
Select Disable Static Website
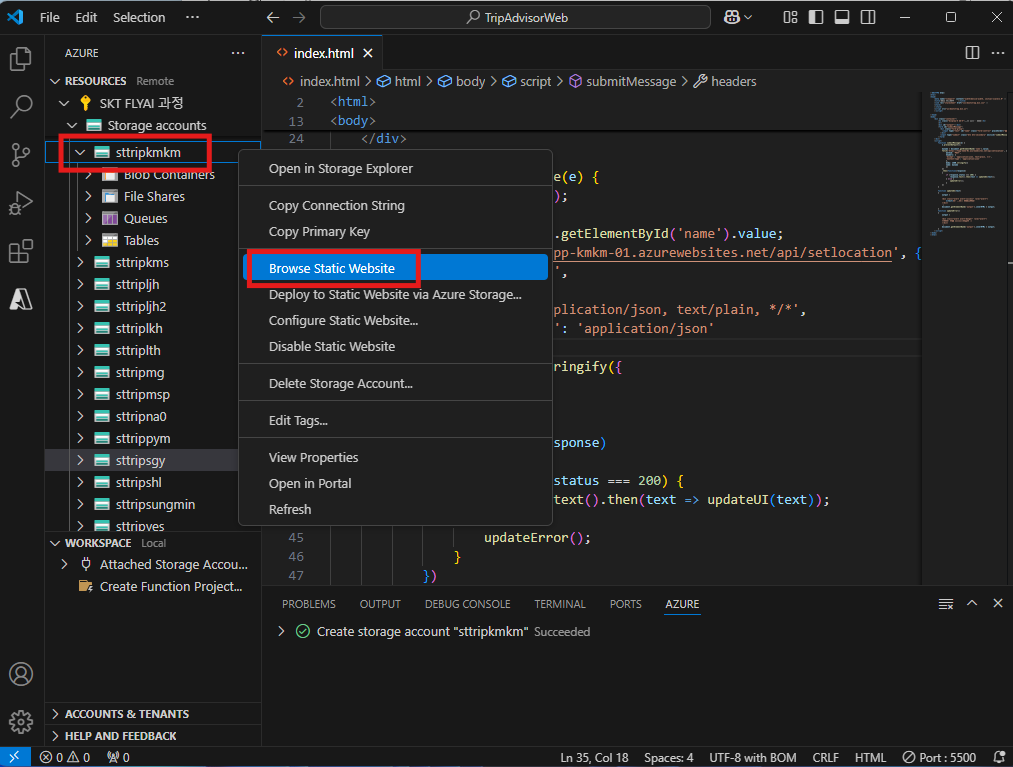coord(395,346)
